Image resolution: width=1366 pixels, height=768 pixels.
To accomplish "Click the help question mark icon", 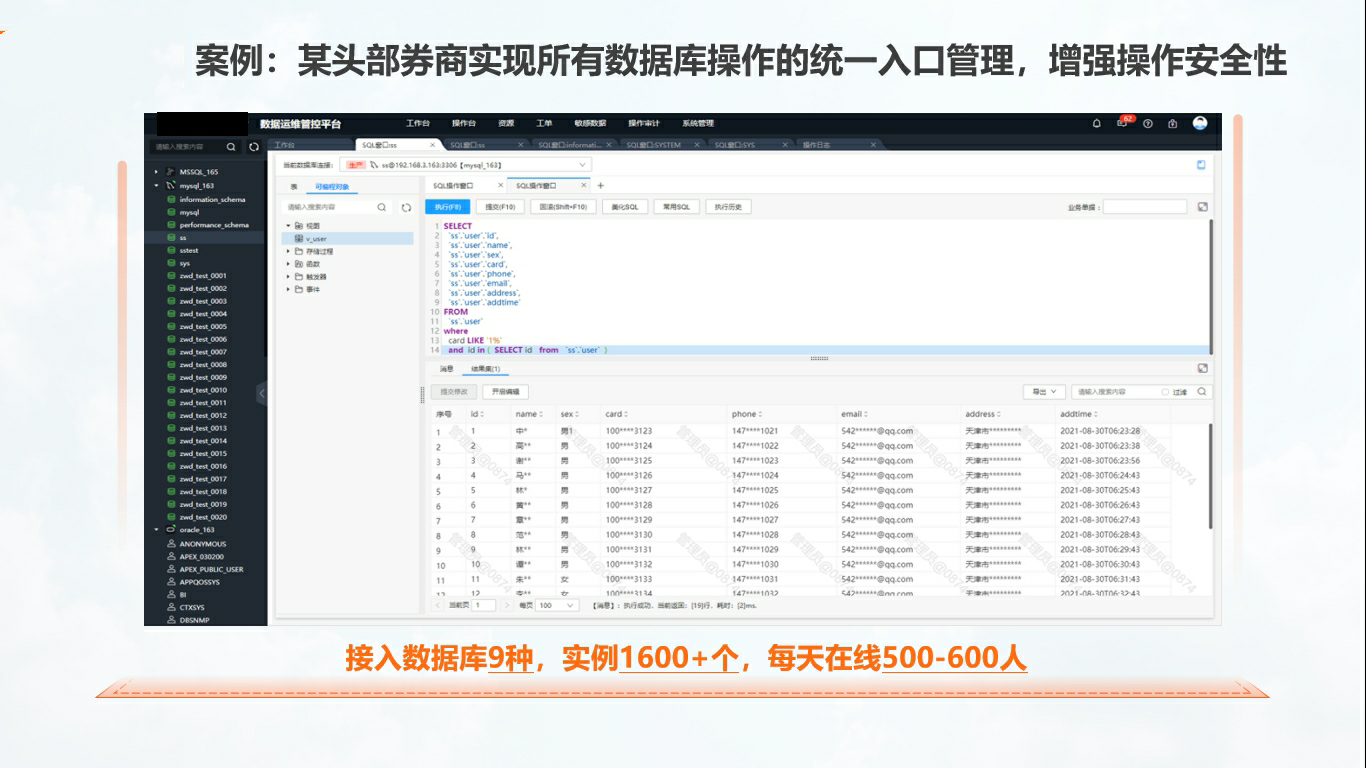I will click(1148, 124).
